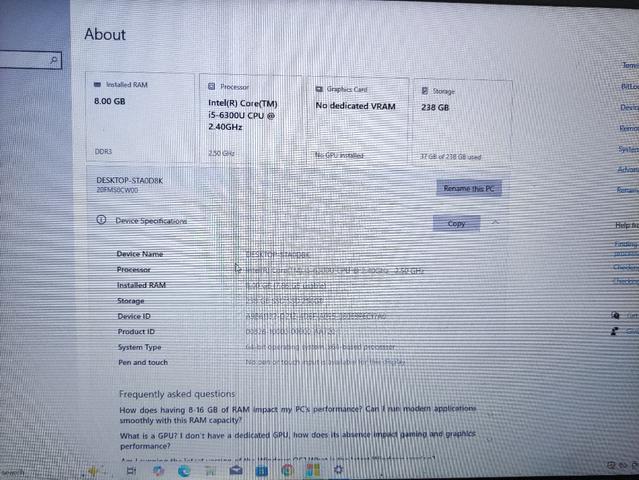Open Task View from the taskbar
The height and width of the screenshot is (480, 639).
131,471
